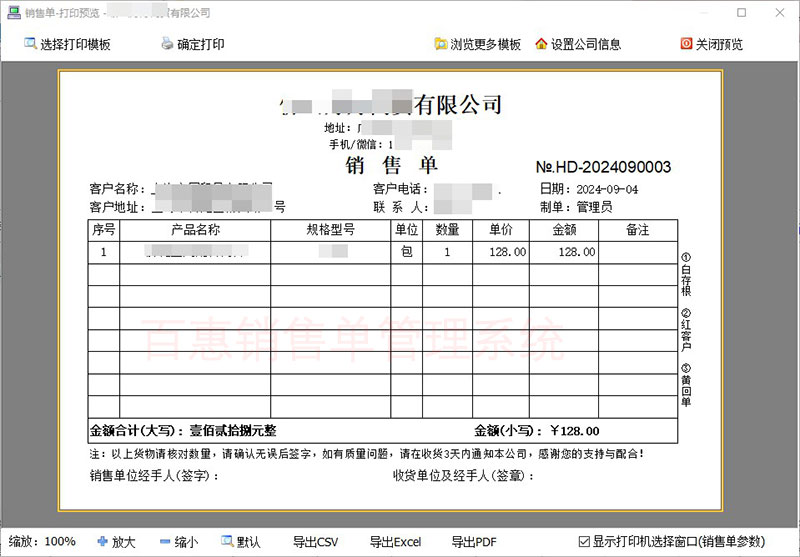Select 选择打印模板 in the toolbar
The image size is (800, 557).
coord(76,44)
